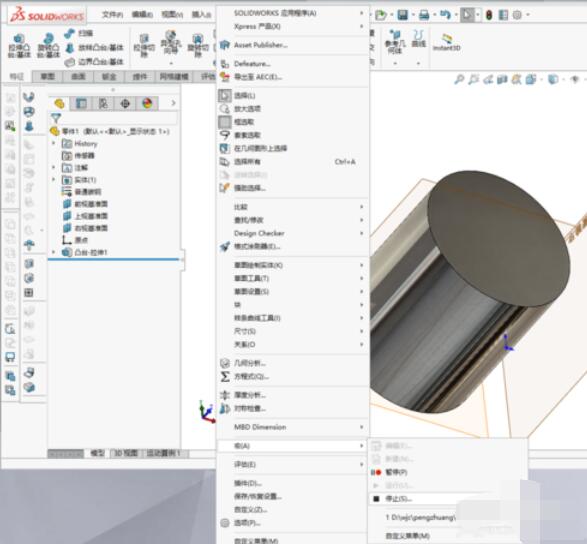Switch to the Sheet Metal (钣金) ribbon tab

(x=109, y=77)
